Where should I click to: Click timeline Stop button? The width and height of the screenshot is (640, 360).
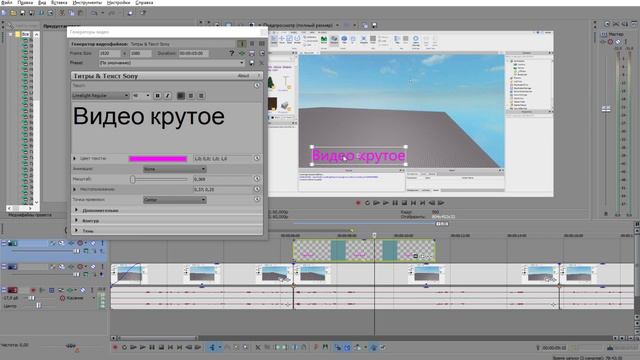tap(161, 347)
